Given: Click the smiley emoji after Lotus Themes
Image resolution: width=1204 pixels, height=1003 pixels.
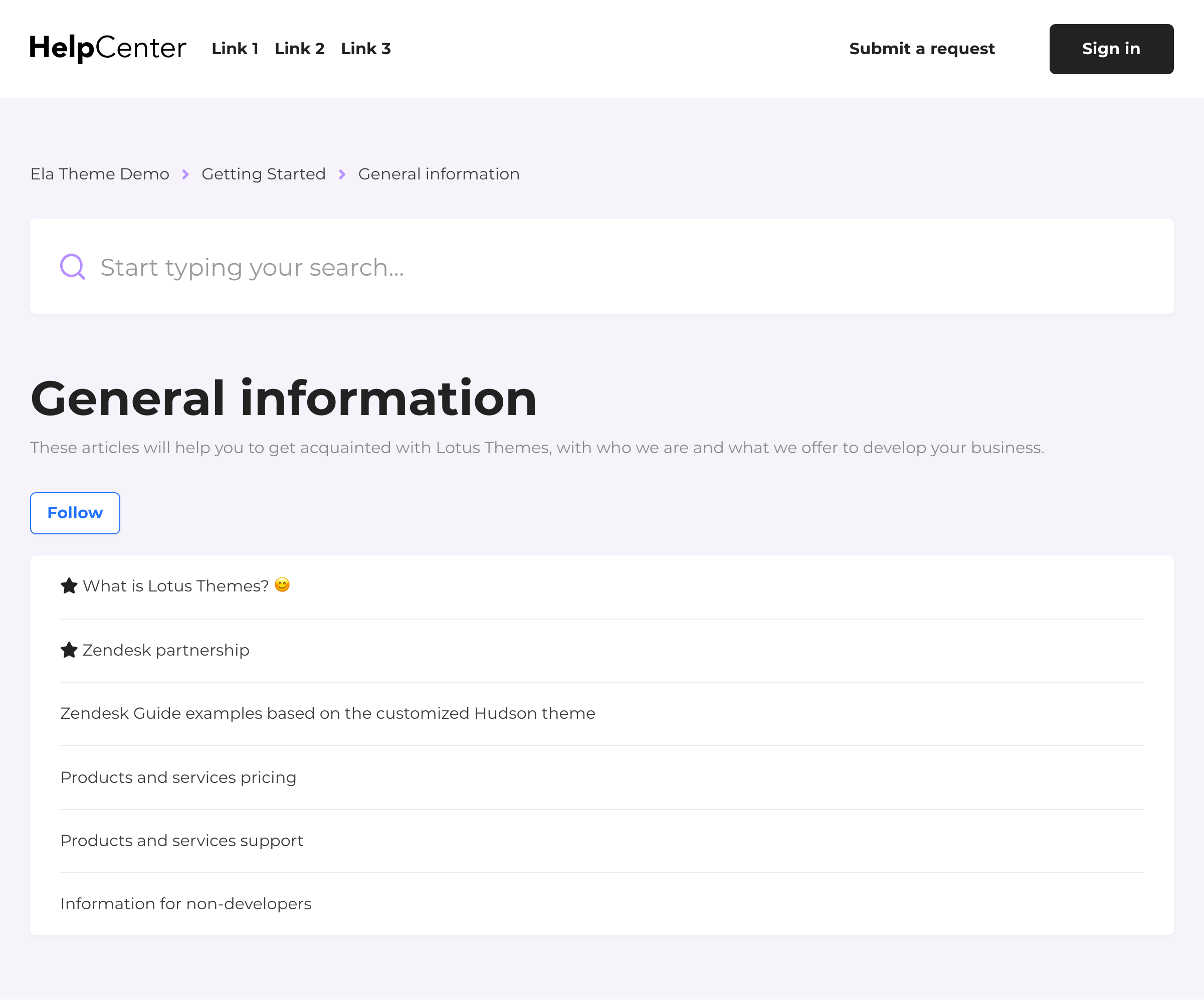Looking at the screenshot, I should (x=282, y=585).
